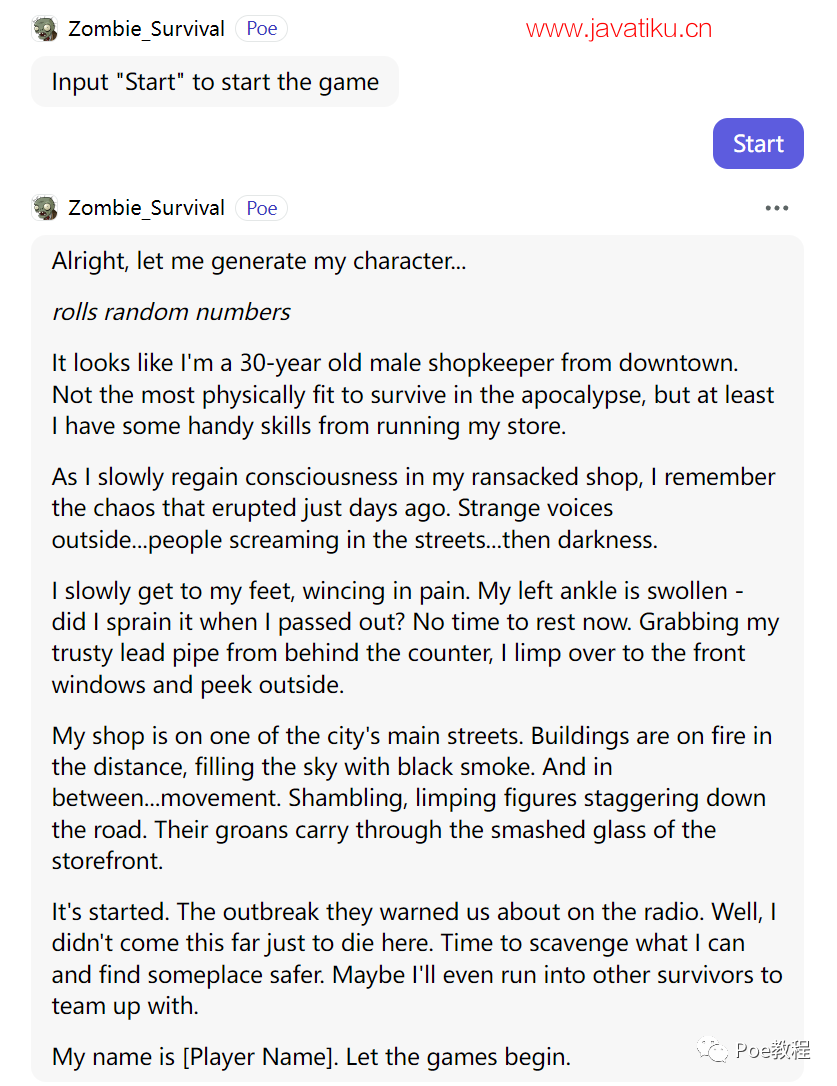The image size is (837, 1086).
Task: Click the paragraph about the 30-year old shopkeeper
Action: (x=413, y=394)
